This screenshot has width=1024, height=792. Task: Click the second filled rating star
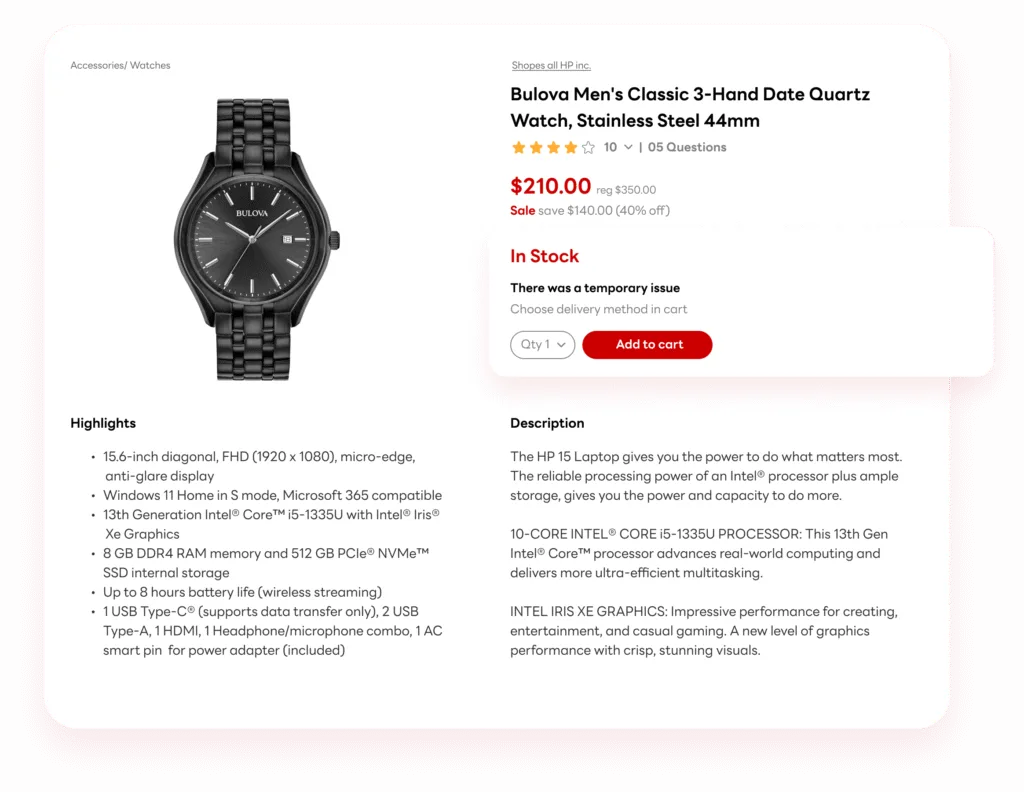536,148
